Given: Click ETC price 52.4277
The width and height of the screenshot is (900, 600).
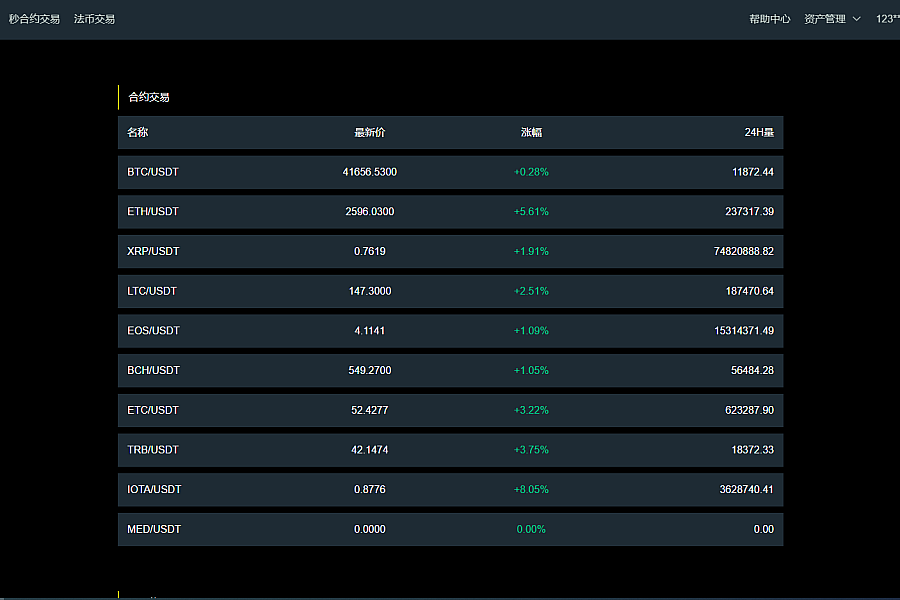Looking at the screenshot, I should tap(370, 410).
